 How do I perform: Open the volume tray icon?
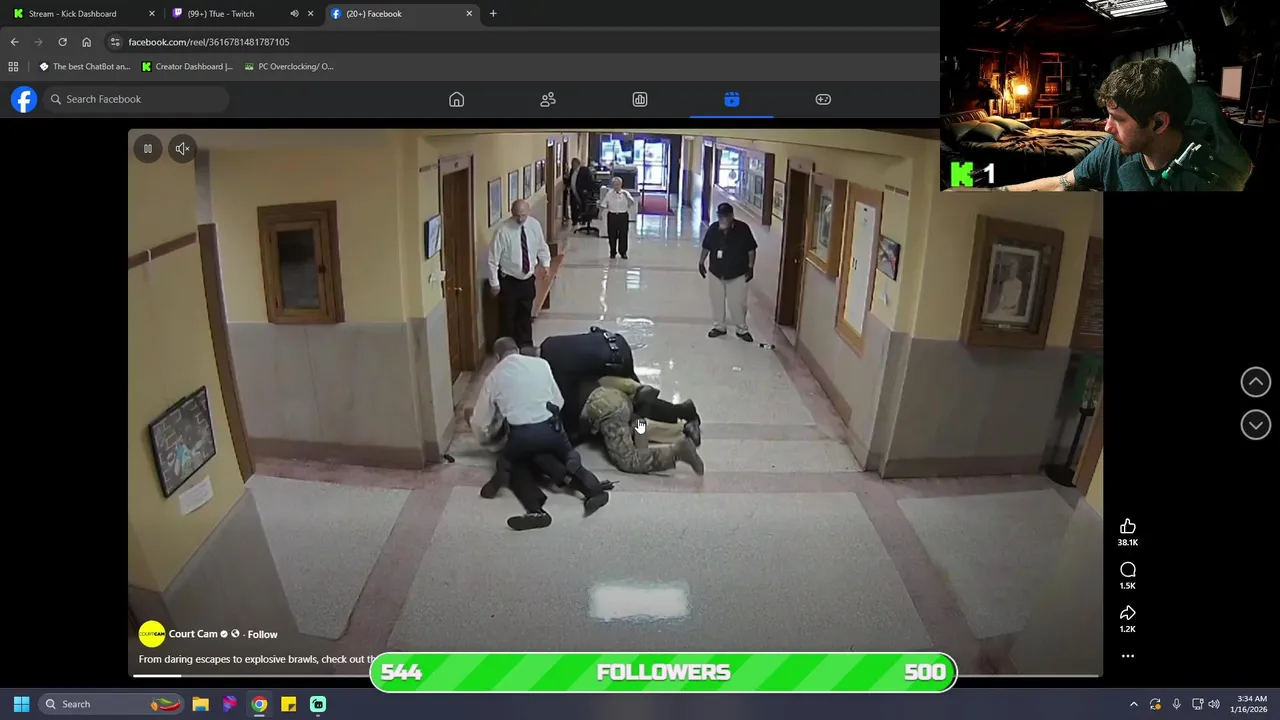click(1214, 704)
